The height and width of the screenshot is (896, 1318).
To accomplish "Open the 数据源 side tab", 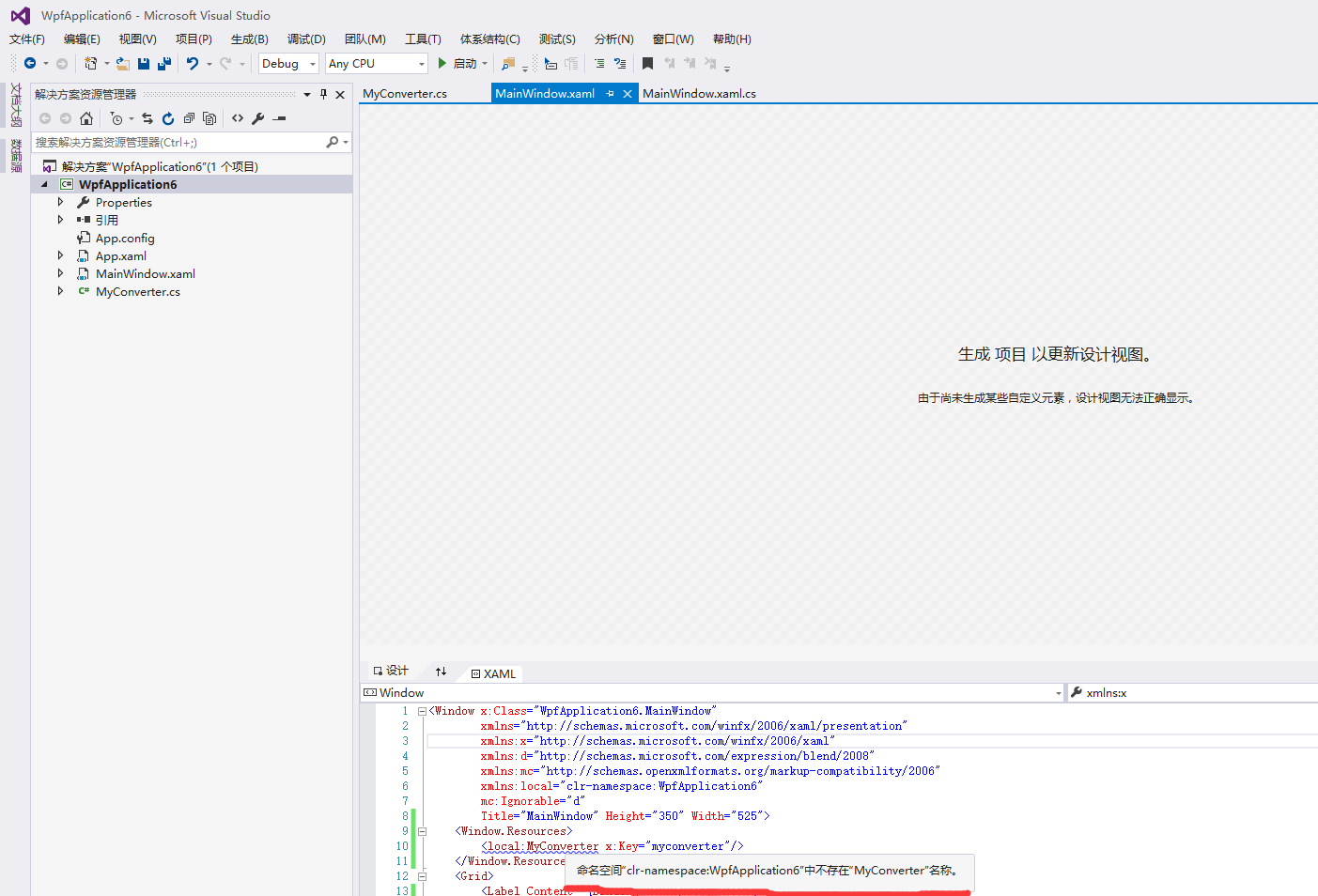I will [16, 155].
